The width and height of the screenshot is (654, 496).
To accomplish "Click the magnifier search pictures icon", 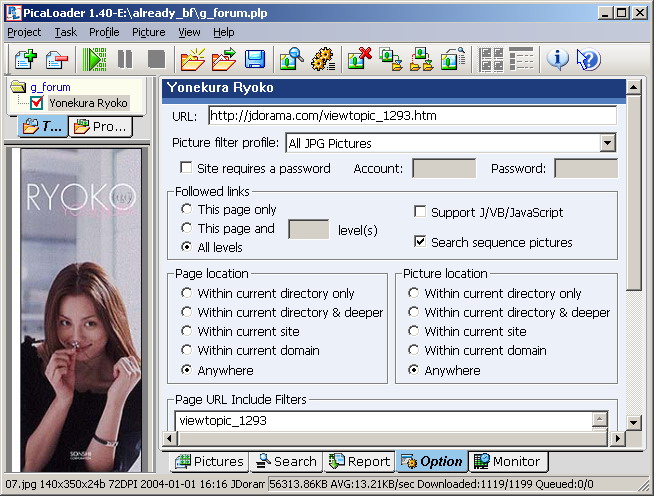I will (x=291, y=59).
